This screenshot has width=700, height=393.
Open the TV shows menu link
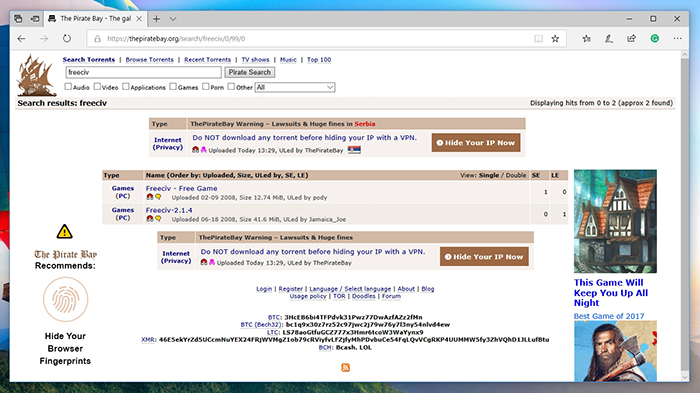click(255, 59)
